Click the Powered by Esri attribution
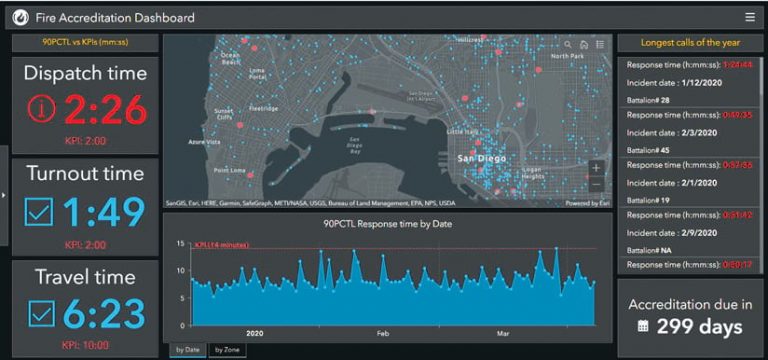Image resolution: width=768 pixels, height=360 pixels. click(x=587, y=203)
